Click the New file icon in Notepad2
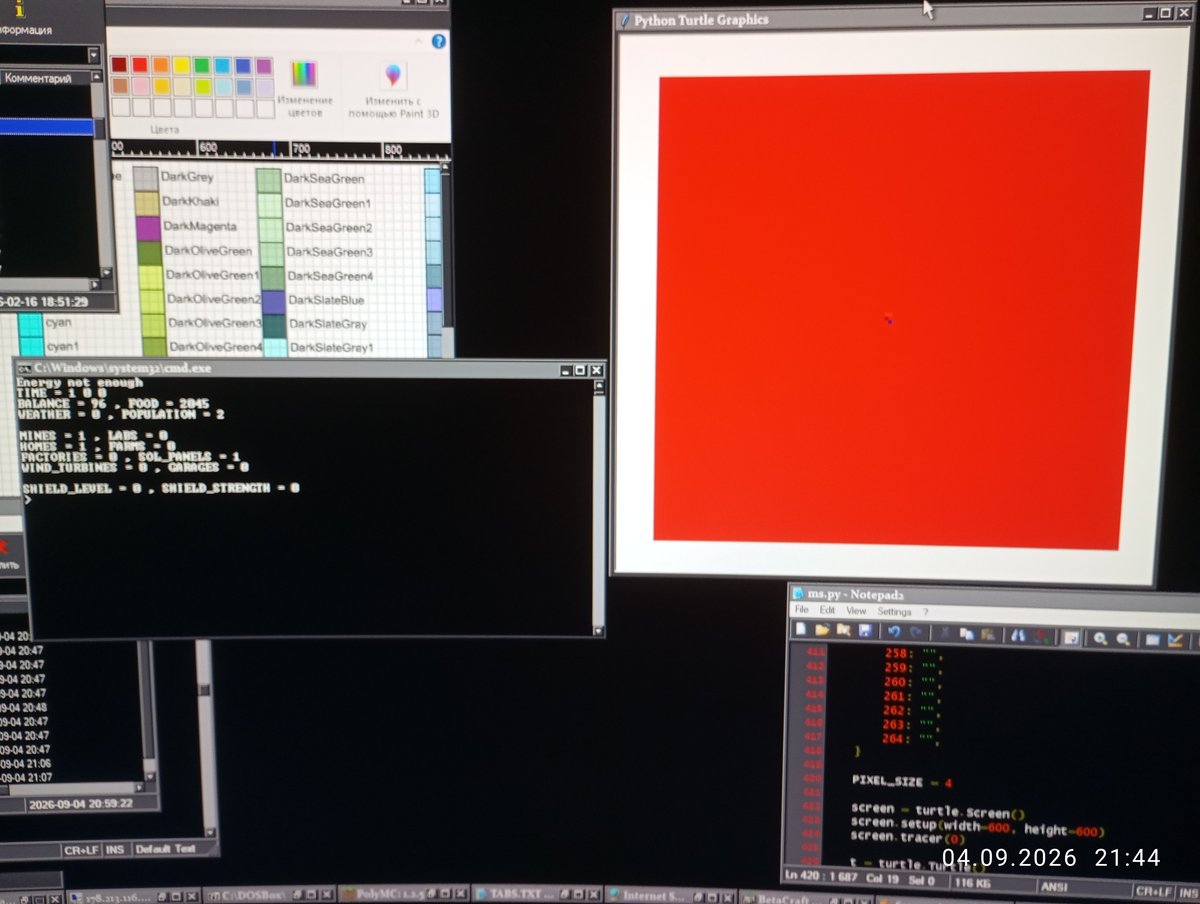 802,631
